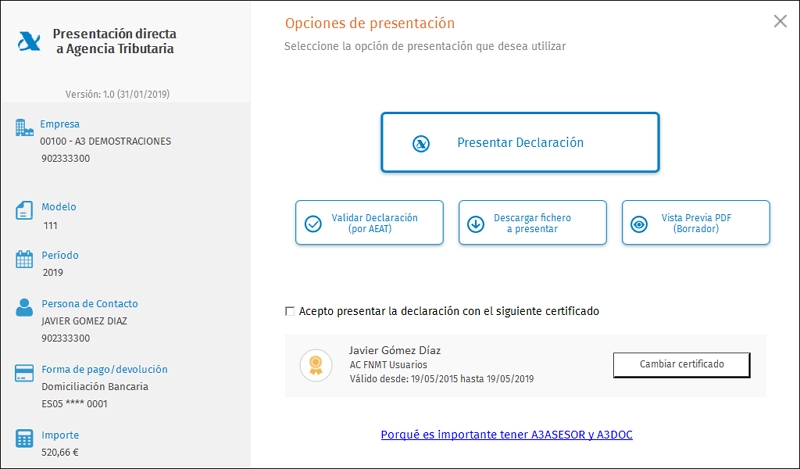This screenshot has height=469, width=800.
Task: Click the Persona de Contacto label
Action: click(x=90, y=304)
